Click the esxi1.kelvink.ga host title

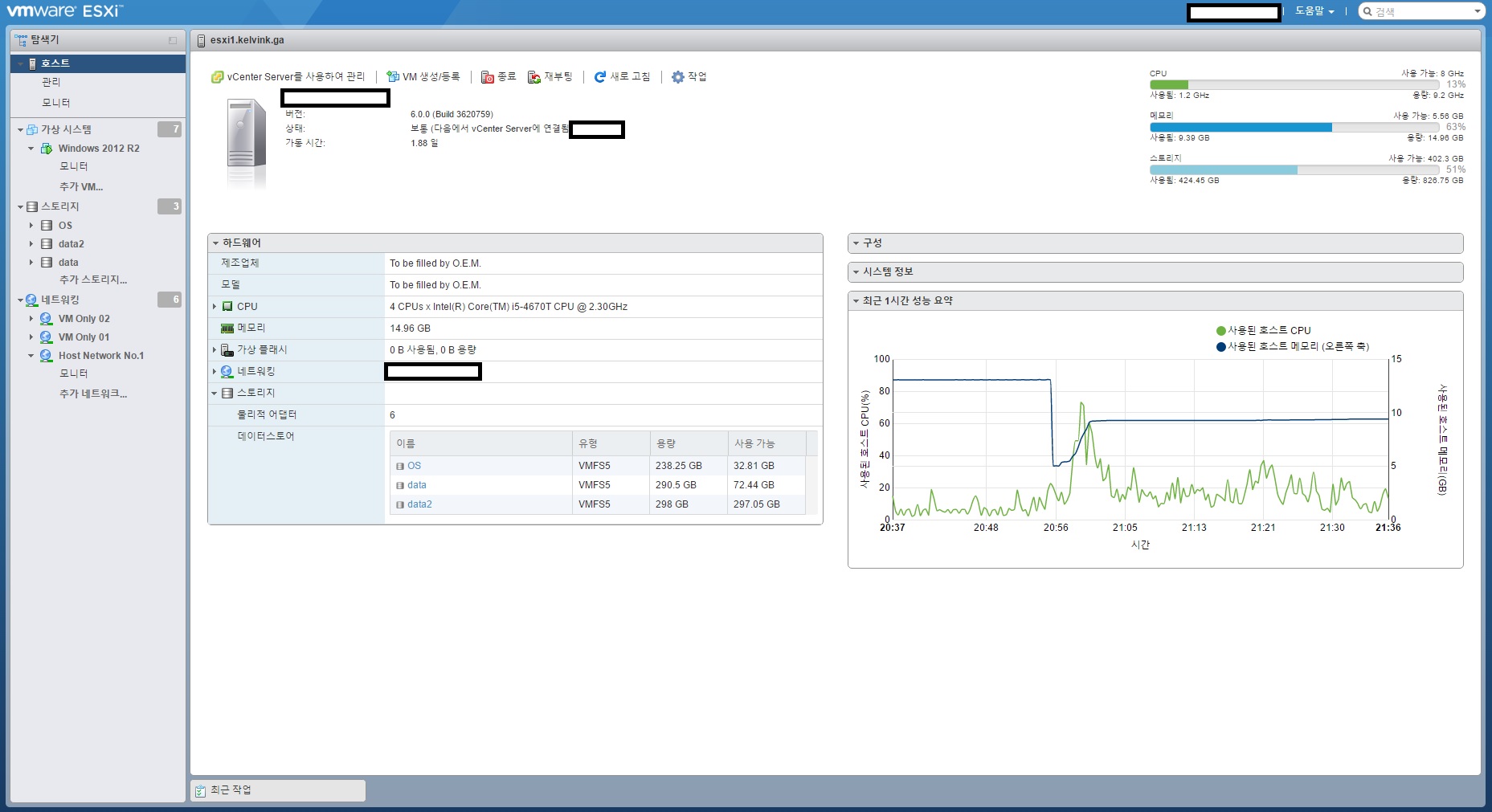click(x=247, y=40)
